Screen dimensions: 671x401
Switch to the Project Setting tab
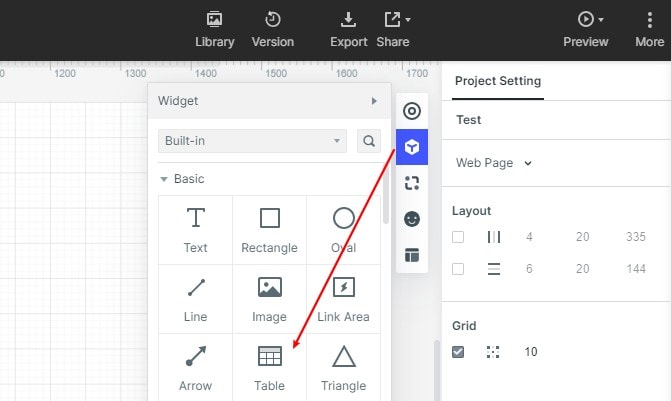pos(498,82)
